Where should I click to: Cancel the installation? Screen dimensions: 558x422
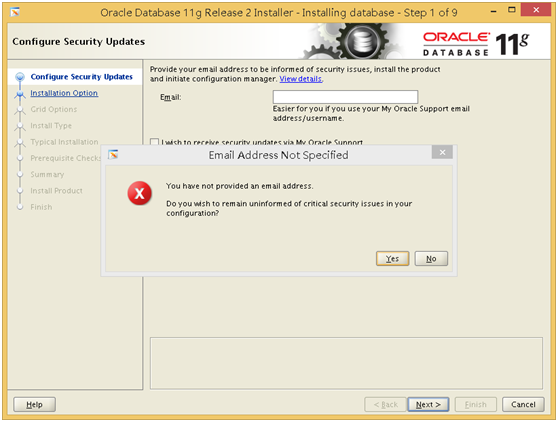click(x=523, y=404)
